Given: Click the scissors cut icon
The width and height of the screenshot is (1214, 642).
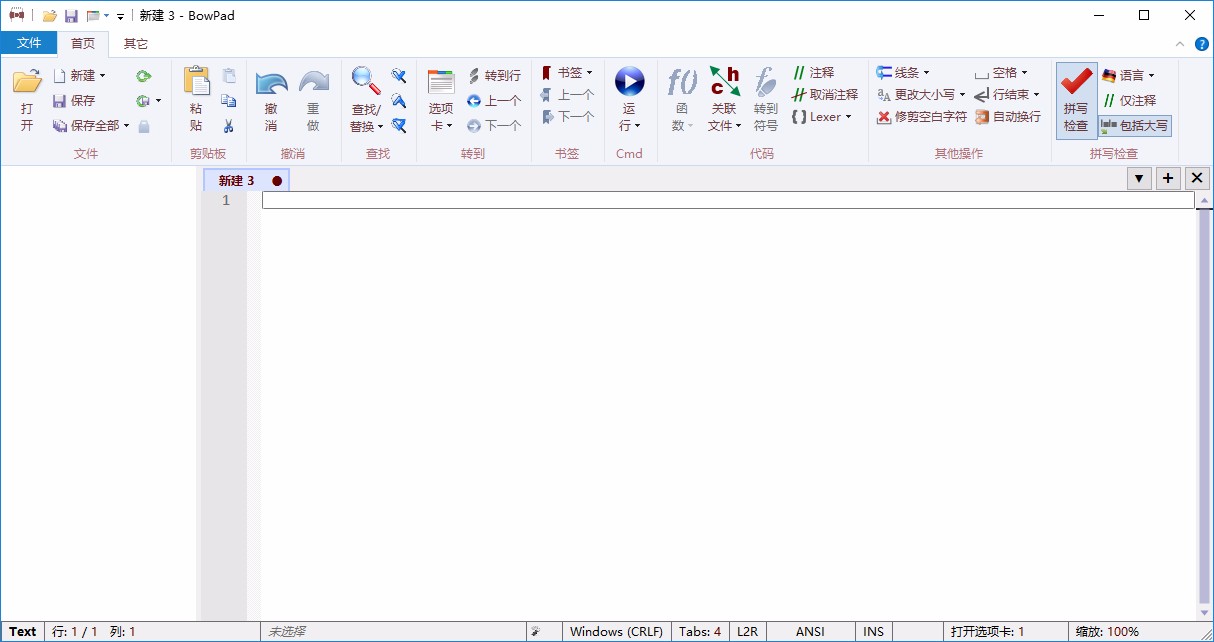Looking at the screenshot, I should [x=229, y=126].
